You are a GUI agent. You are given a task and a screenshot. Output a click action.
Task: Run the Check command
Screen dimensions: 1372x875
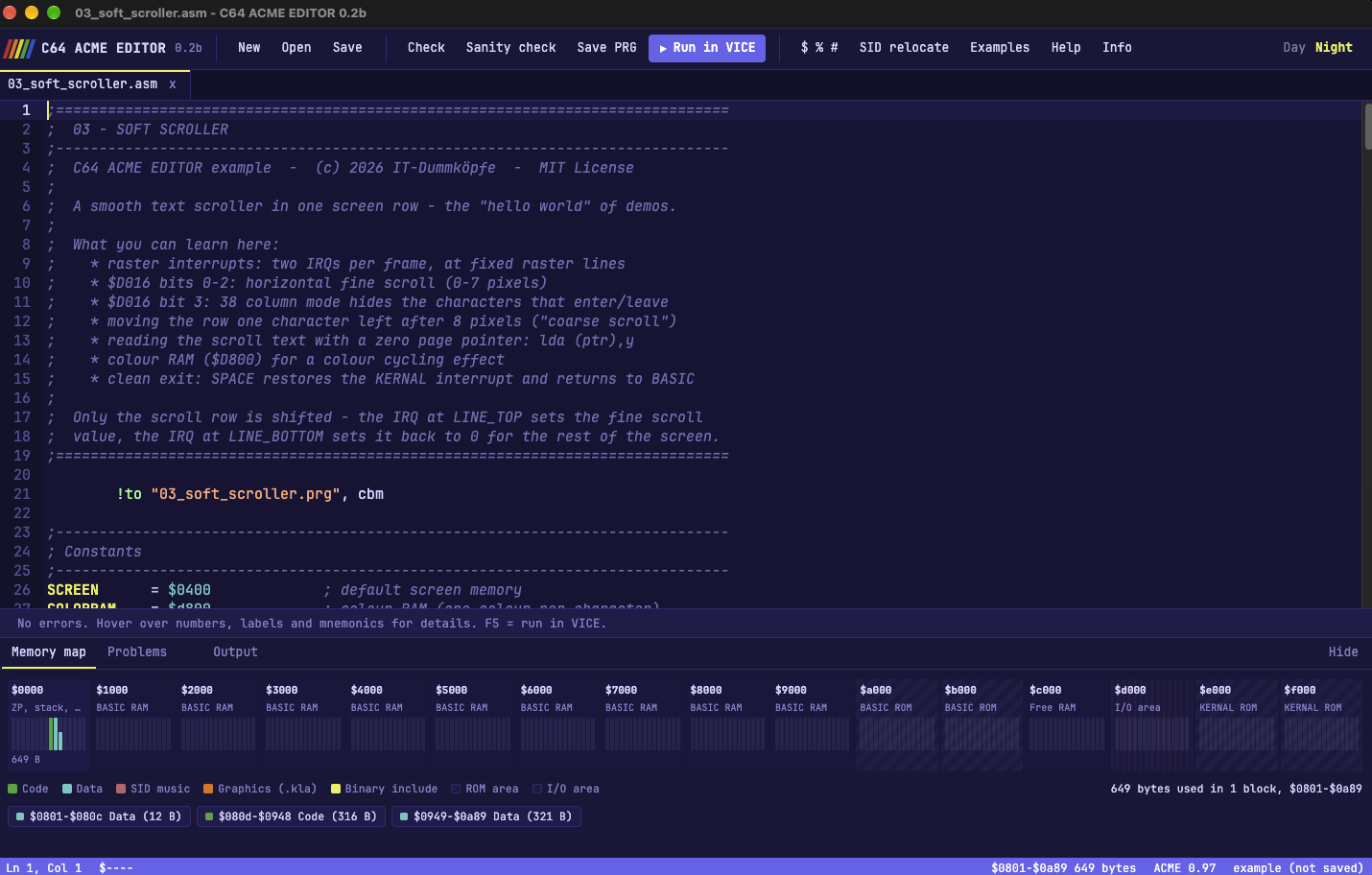point(426,48)
